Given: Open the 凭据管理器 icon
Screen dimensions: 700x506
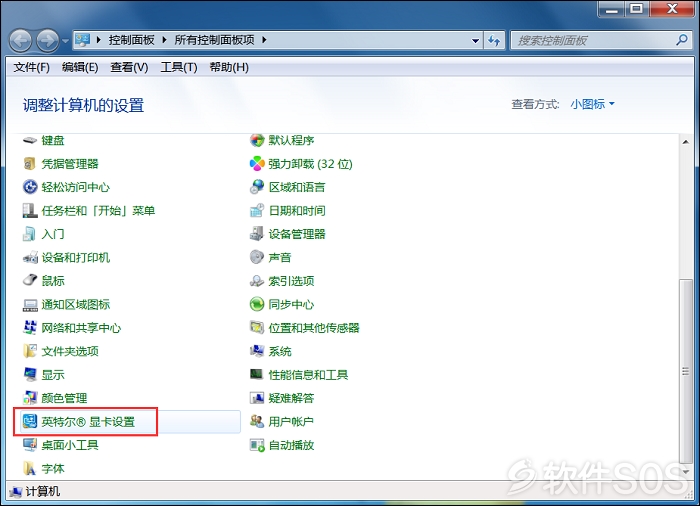Looking at the screenshot, I should click(x=30, y=164).
